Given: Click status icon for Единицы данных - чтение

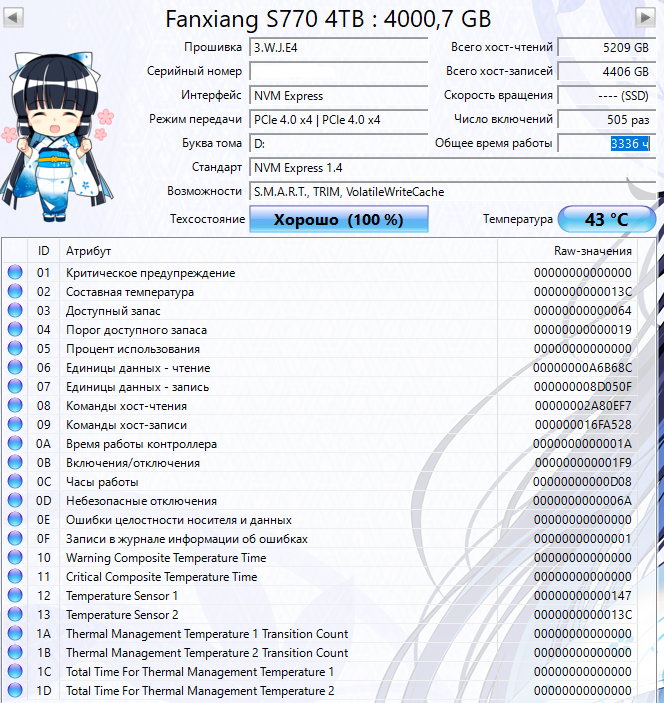Looking at the screenshot, I should click(x=15, y=368).
